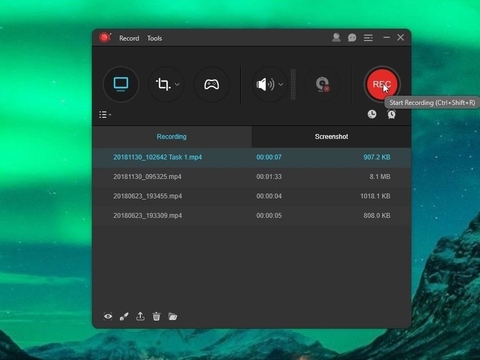Open the feedback chat bubble icon
Viewport: 480px width, 360px height.
pyautogui.click(x=352, y=38)
